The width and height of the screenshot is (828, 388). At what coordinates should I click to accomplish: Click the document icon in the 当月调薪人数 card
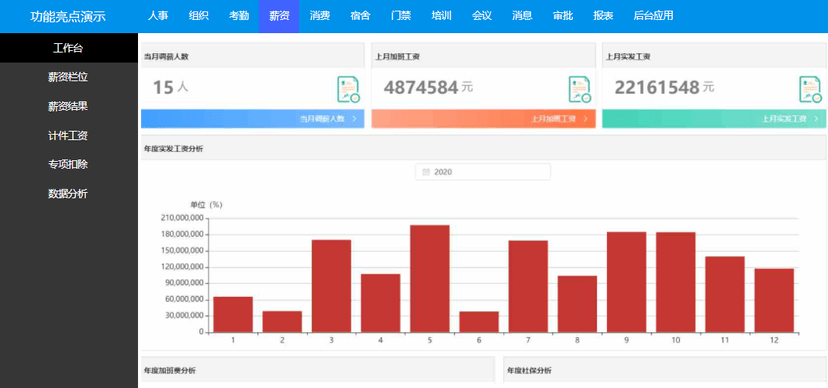coord(349,89)
